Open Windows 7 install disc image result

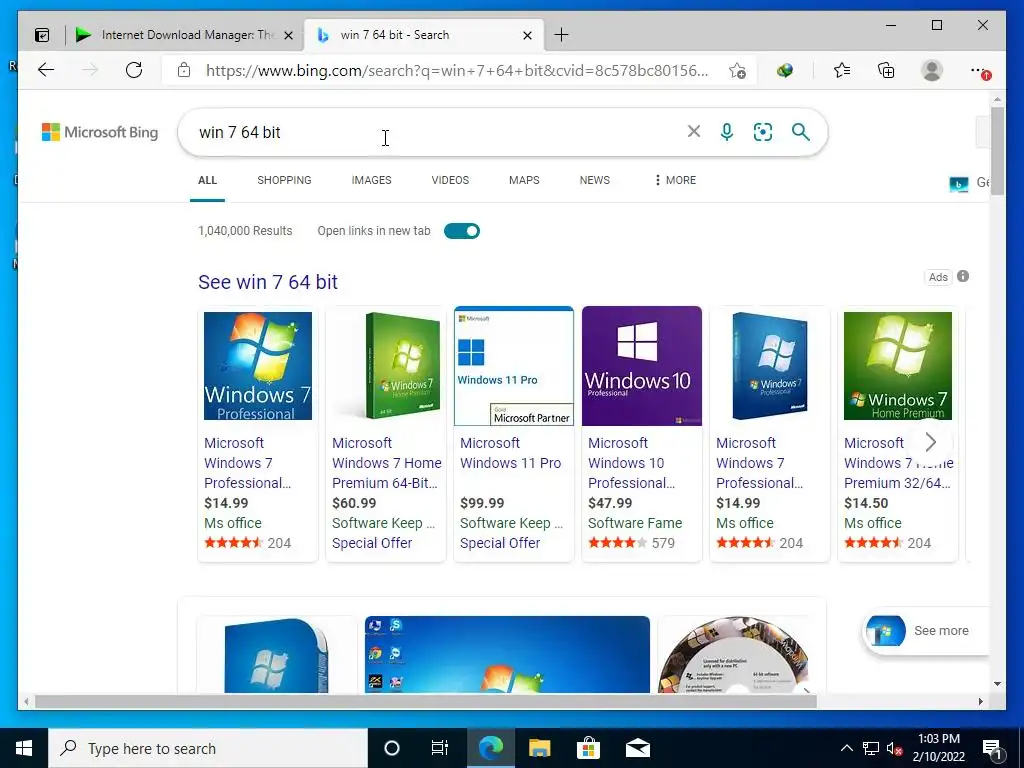tap(734, 654)
